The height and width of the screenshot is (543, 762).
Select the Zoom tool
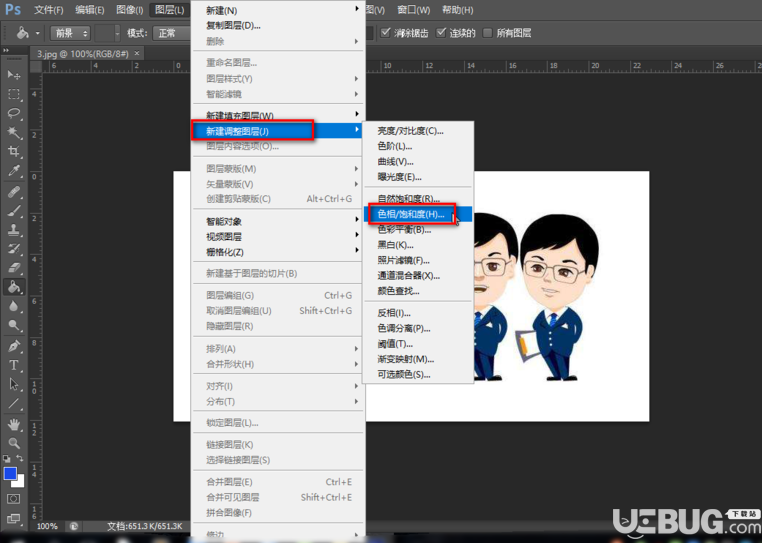(x=14, y=443)
